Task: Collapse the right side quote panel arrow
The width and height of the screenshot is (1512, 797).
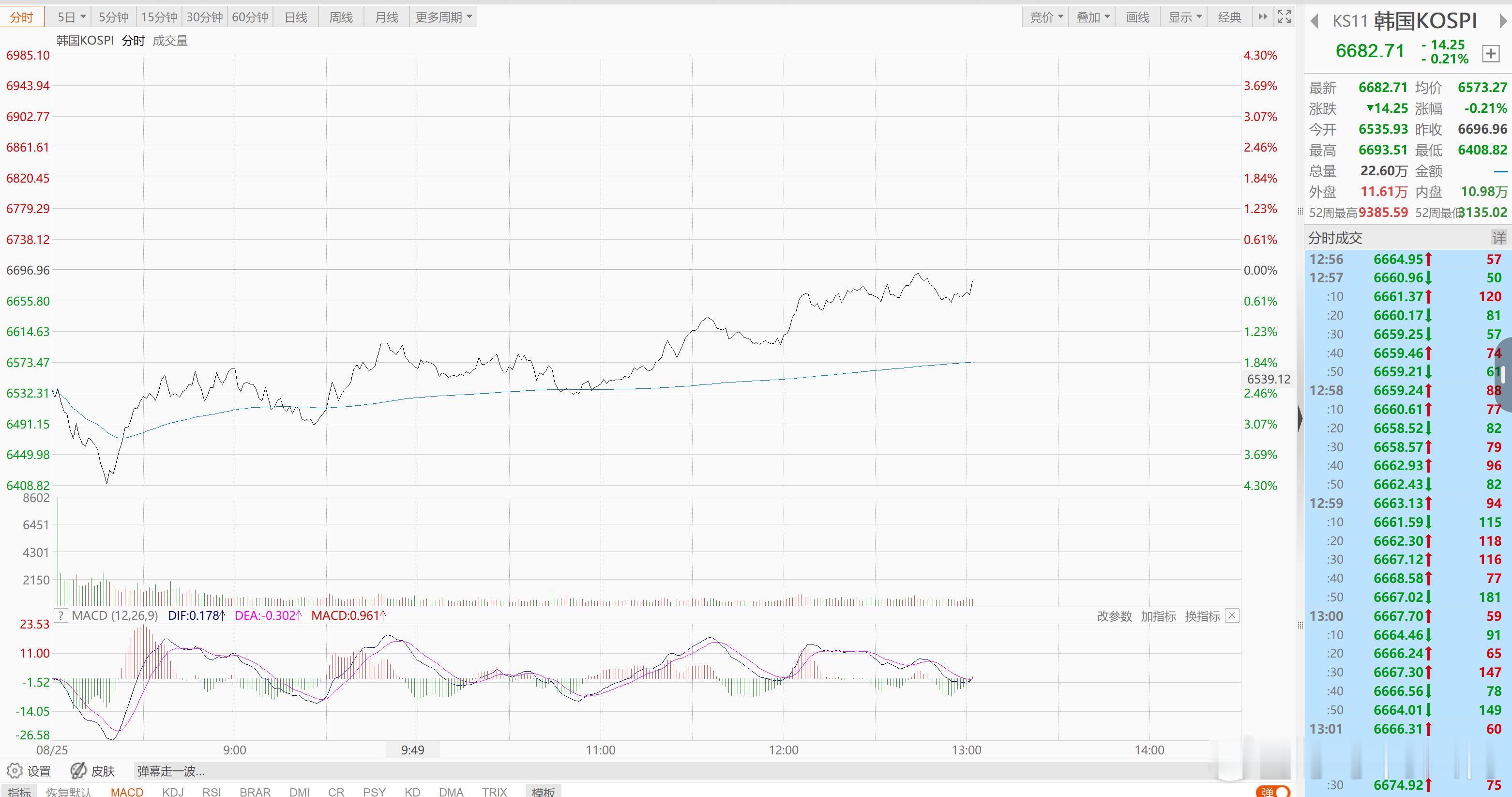Action: pyautogui.click(x=1300, y=419)
